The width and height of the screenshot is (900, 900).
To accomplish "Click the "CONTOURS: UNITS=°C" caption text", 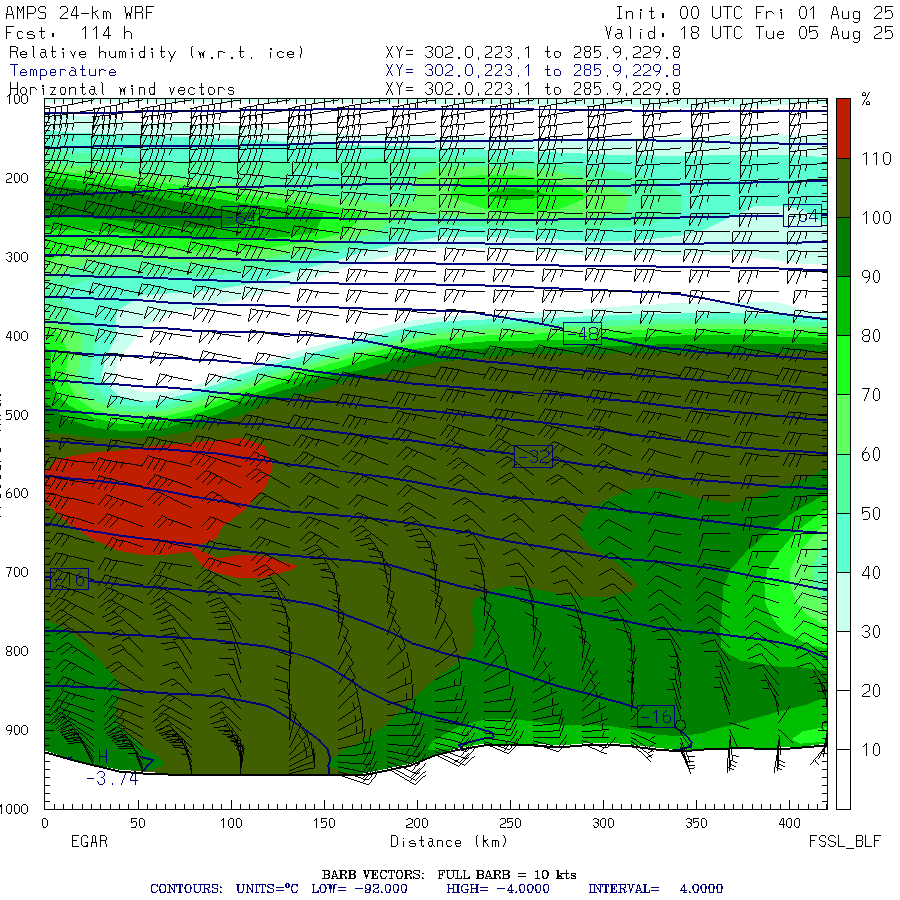I will click(x=224, y=889).
